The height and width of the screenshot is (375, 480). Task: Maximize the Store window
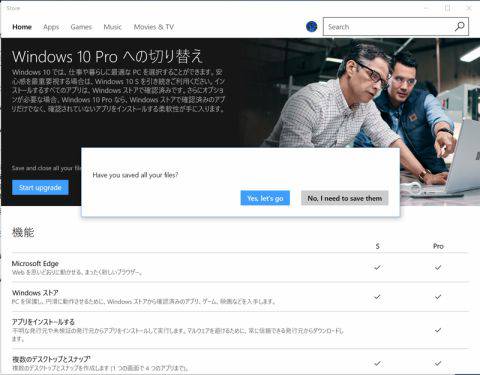447,8
